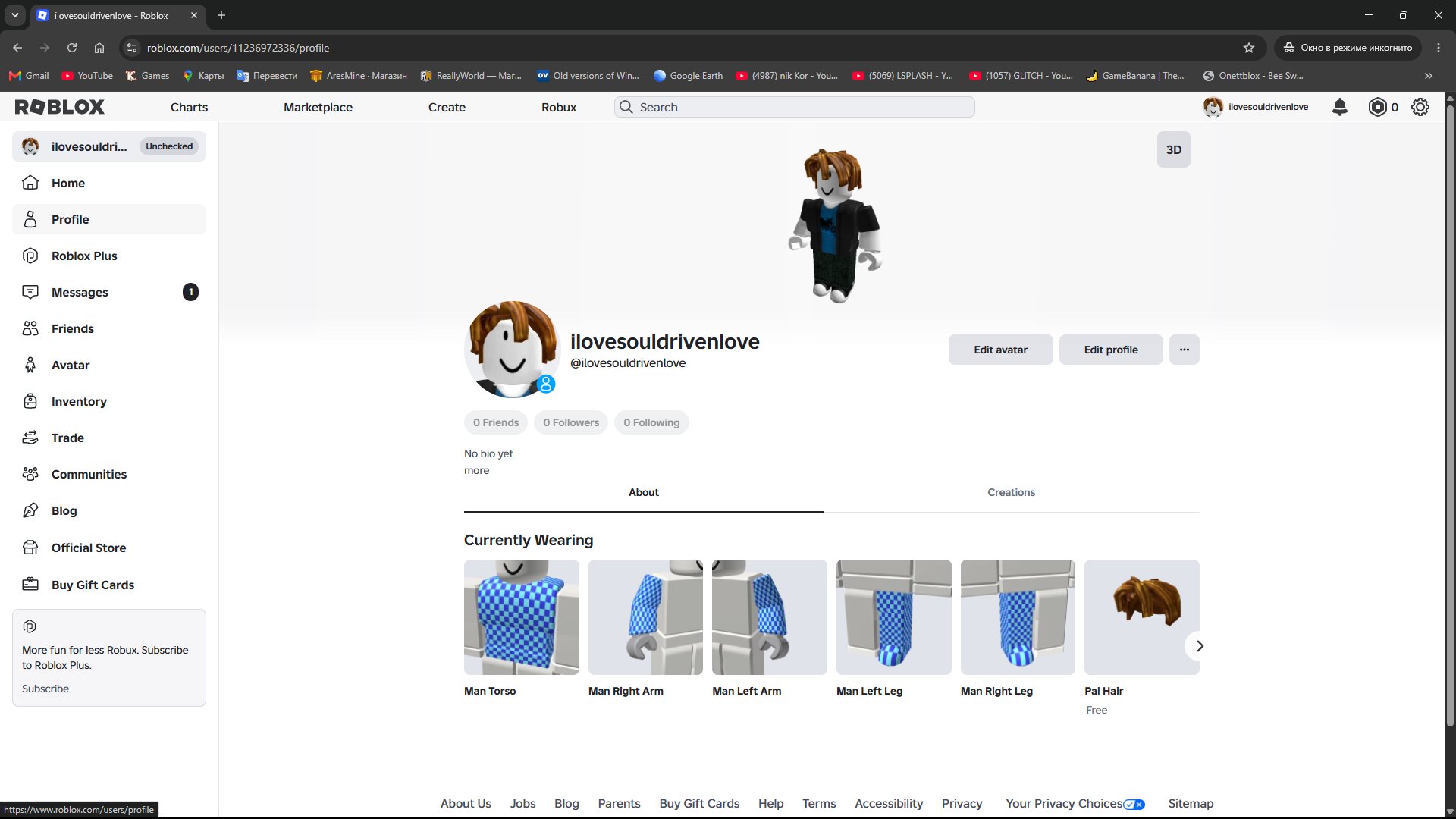
Task: Open Blog in the sidebar
Action: pos(109,510)
